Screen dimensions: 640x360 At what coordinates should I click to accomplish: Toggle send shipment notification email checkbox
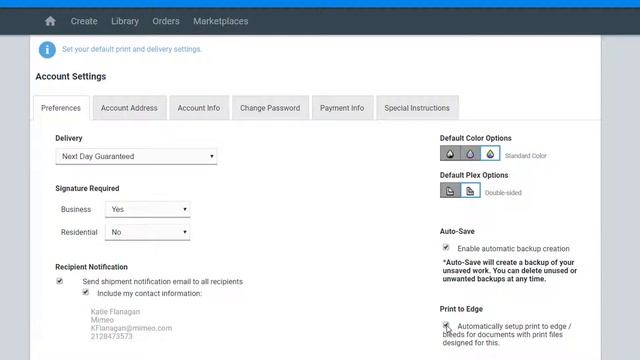coord(60,281)
